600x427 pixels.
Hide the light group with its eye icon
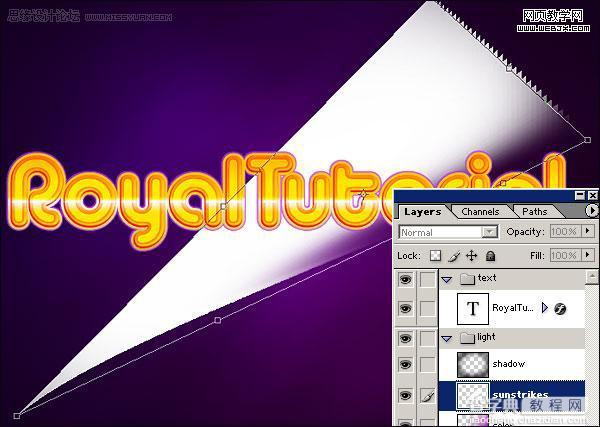point(405,338)
